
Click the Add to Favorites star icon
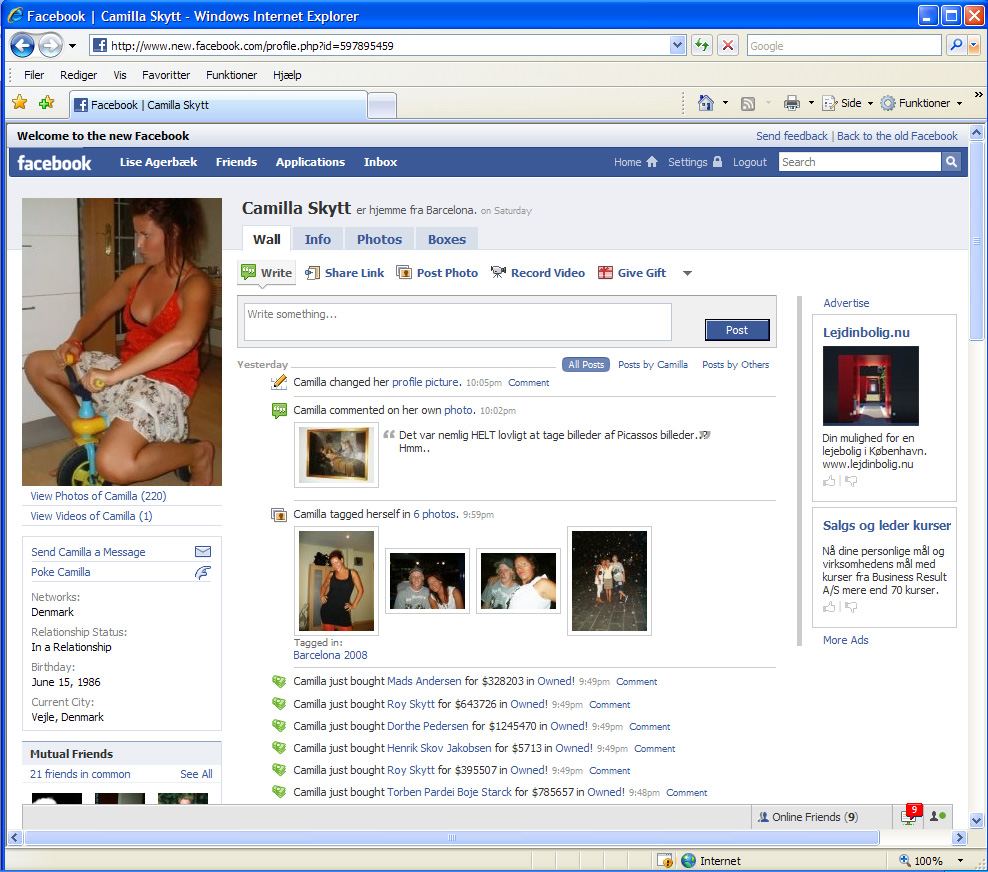tap(46, 103)
